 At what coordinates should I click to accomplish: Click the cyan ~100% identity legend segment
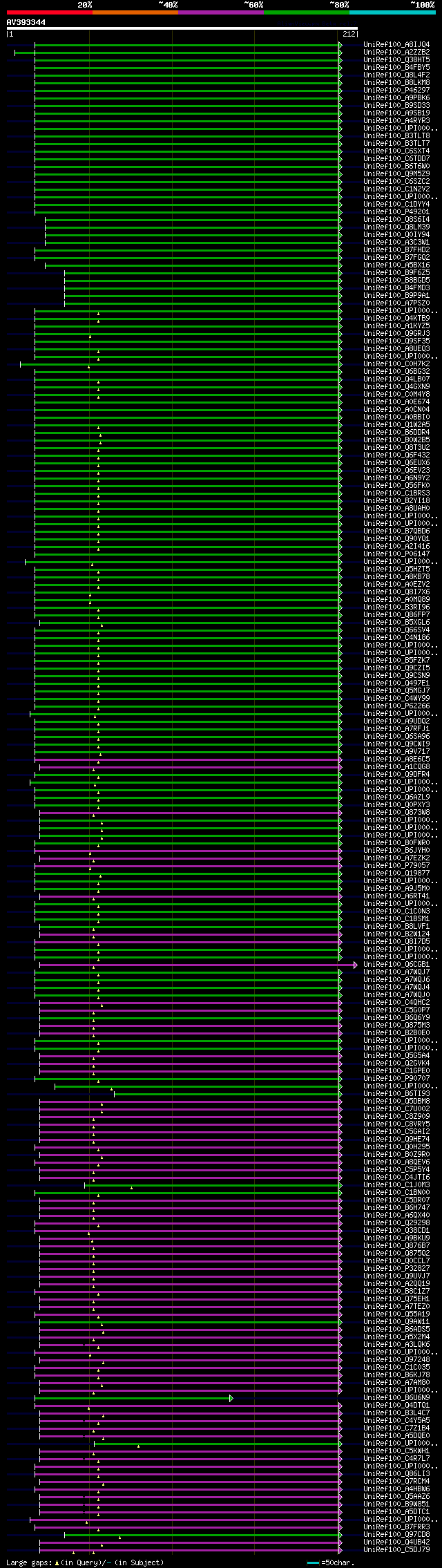[x=392, y=12]
